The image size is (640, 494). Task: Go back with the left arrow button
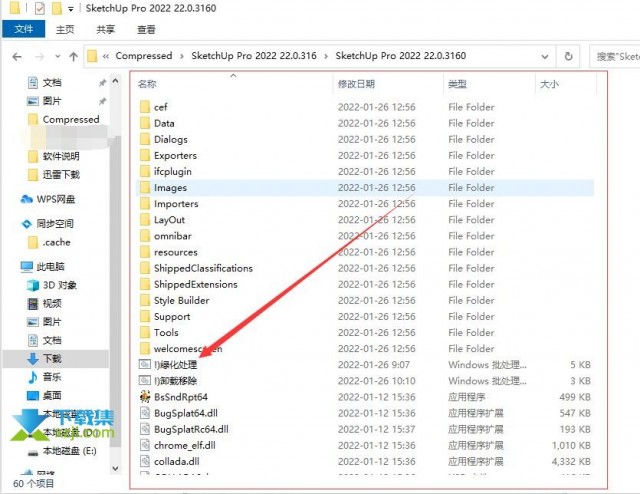click(17, 57)
